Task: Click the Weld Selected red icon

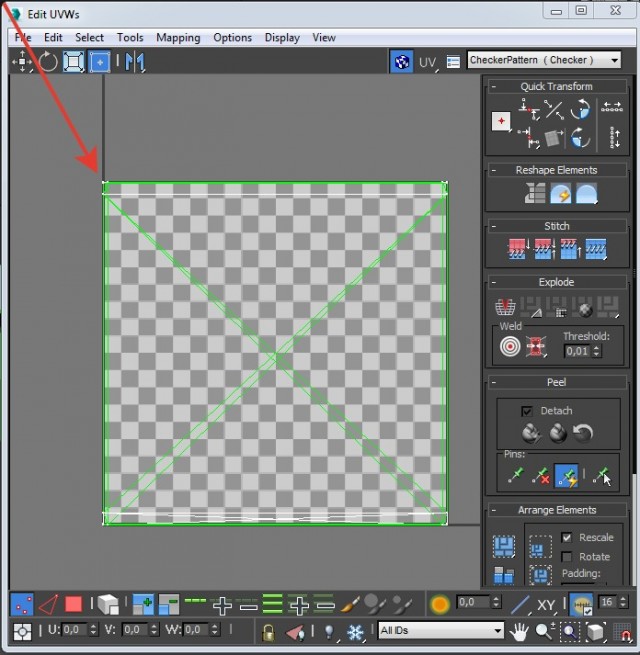Action: coord(536,346)
